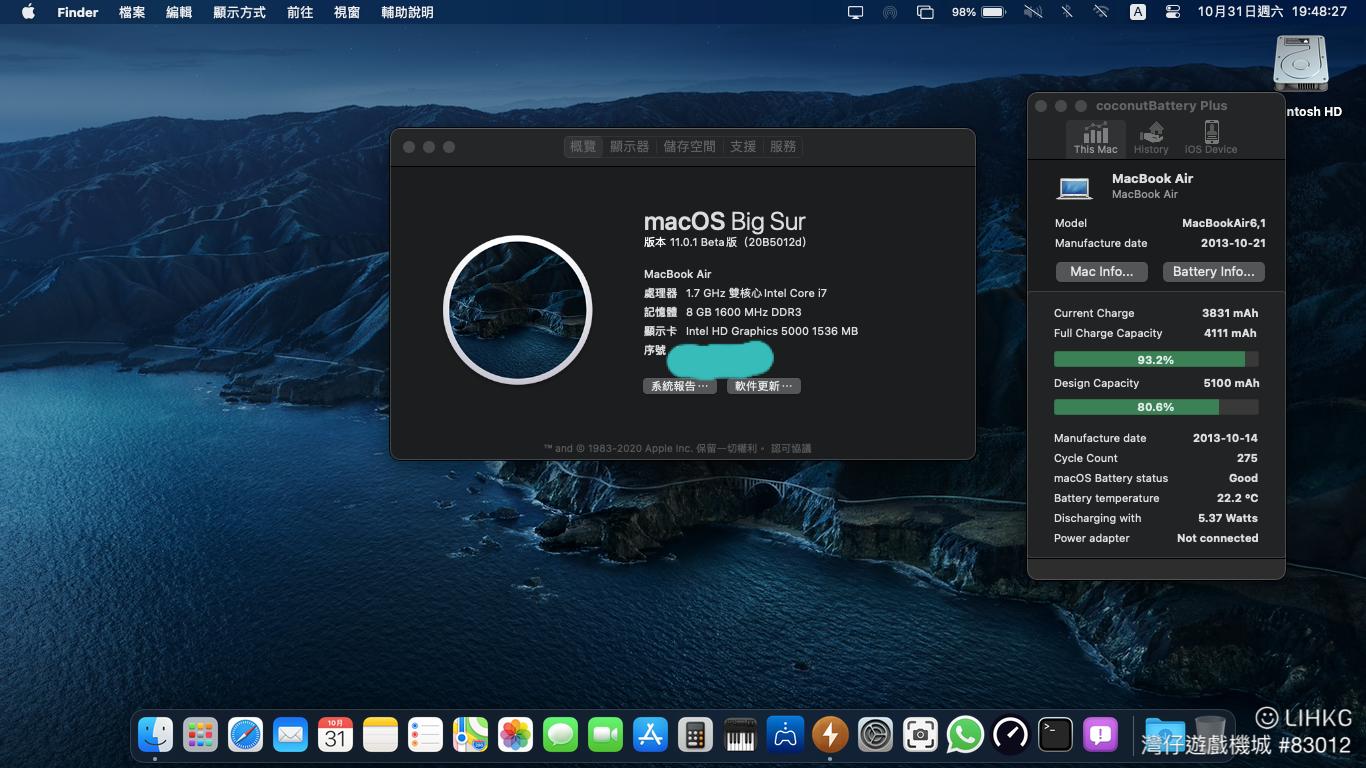Open the 顯示方式 menu

point(239,12)
